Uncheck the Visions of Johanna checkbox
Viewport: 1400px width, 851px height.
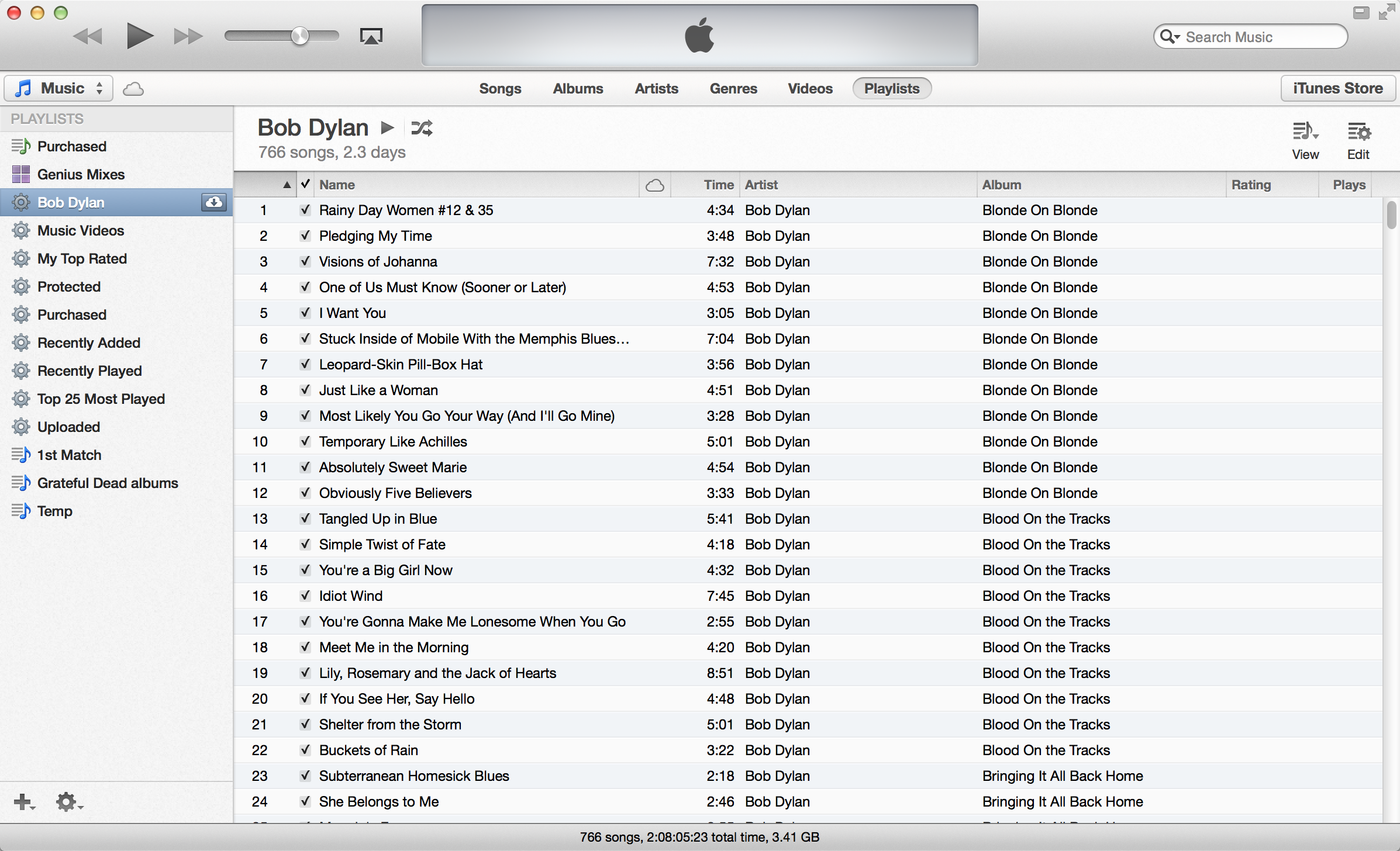305,261
